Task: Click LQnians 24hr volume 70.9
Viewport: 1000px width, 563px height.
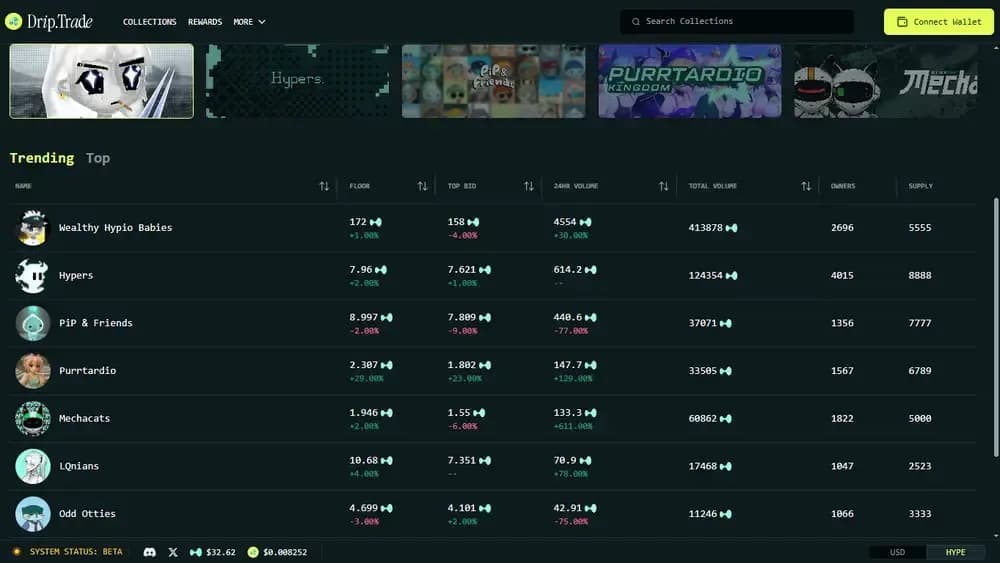Action: click(564, 460)
